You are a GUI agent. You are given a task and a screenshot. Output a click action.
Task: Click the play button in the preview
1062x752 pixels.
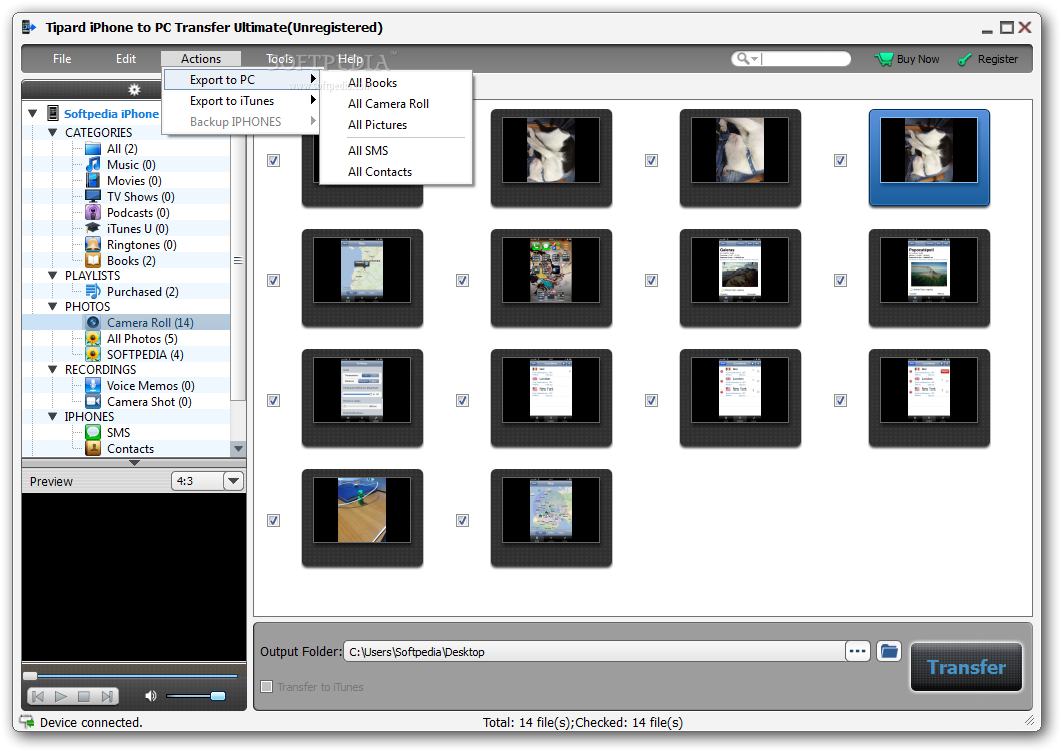61,696
